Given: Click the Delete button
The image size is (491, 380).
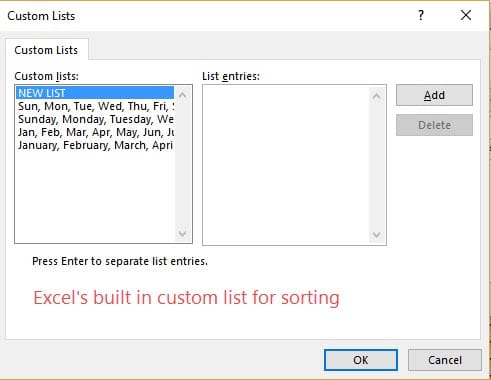Looking at the screenshot, I should 434,125.
